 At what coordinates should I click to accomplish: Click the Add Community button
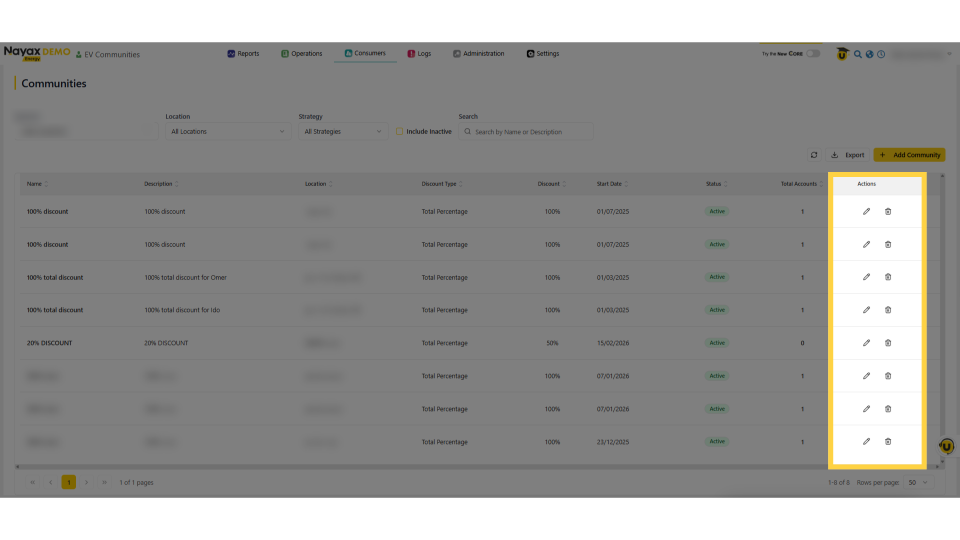tap(909, 155)
